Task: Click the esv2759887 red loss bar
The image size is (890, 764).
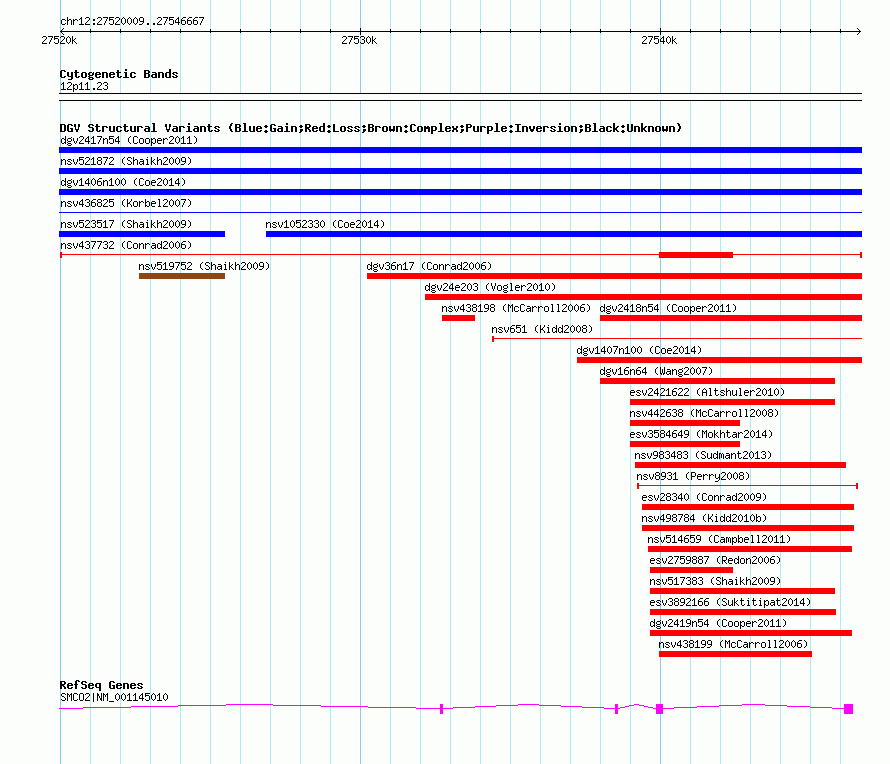Action: (691, 570)
